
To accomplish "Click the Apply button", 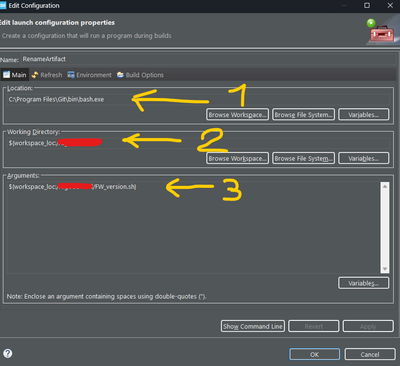I will tap(368, 326).
